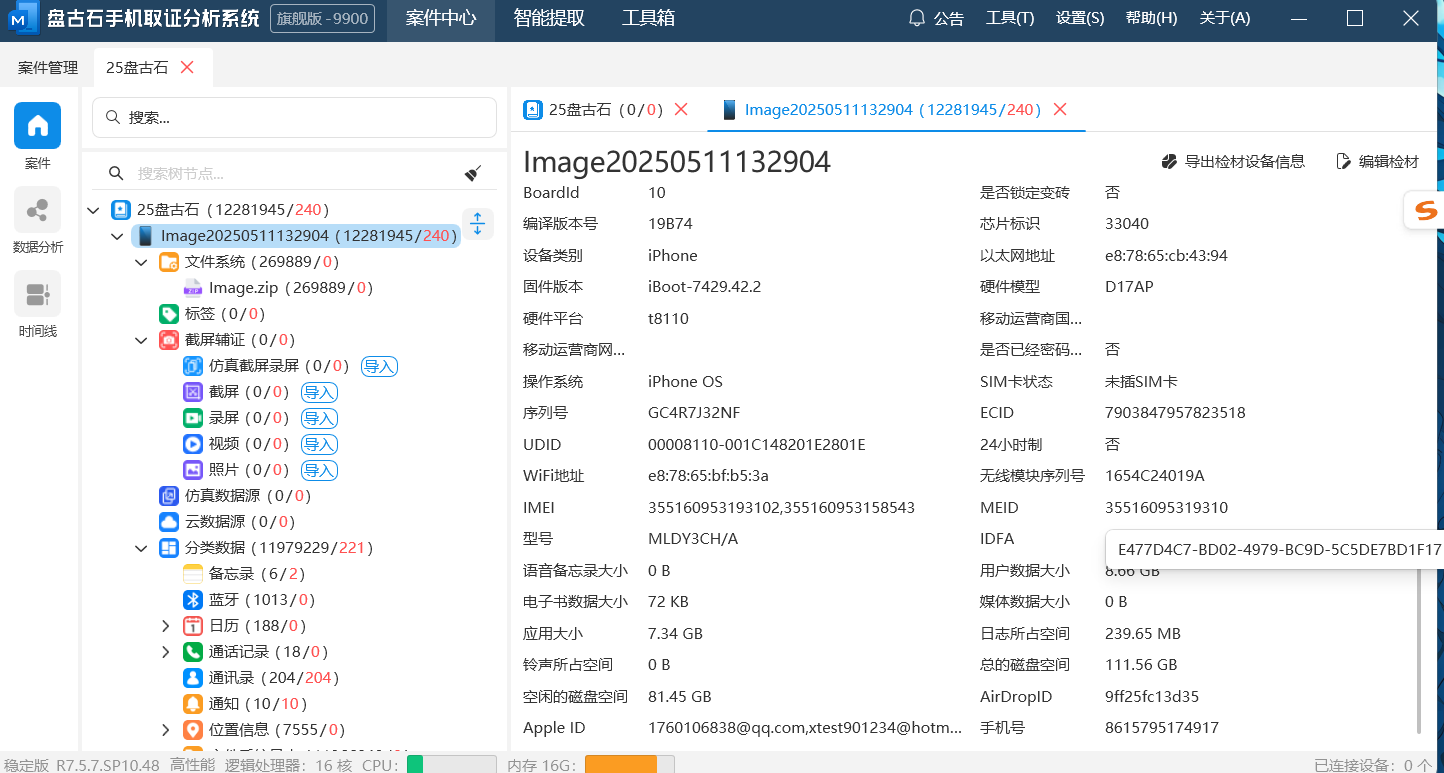
Task: Open the 数据分析 sidebar icon
Action: 37,210
